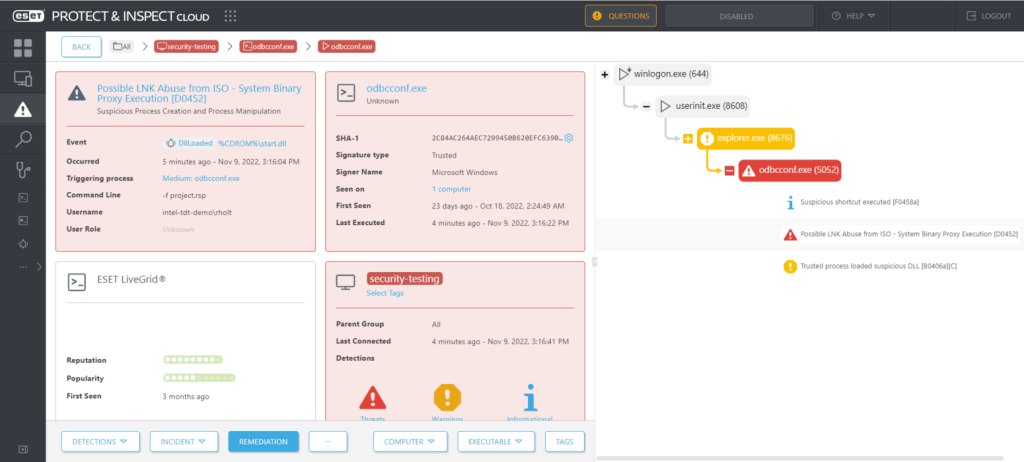Click the stethoscope icon in sidebar
The width and height of the screenshot is (1024, 462).
[x=23, y=171]
